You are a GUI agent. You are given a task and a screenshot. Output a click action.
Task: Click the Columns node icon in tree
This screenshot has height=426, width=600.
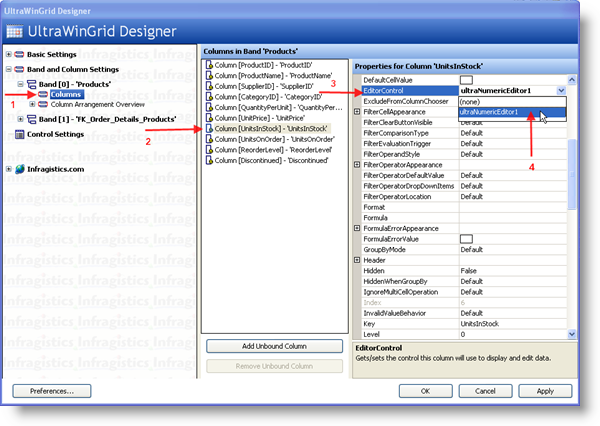point(43,94)
